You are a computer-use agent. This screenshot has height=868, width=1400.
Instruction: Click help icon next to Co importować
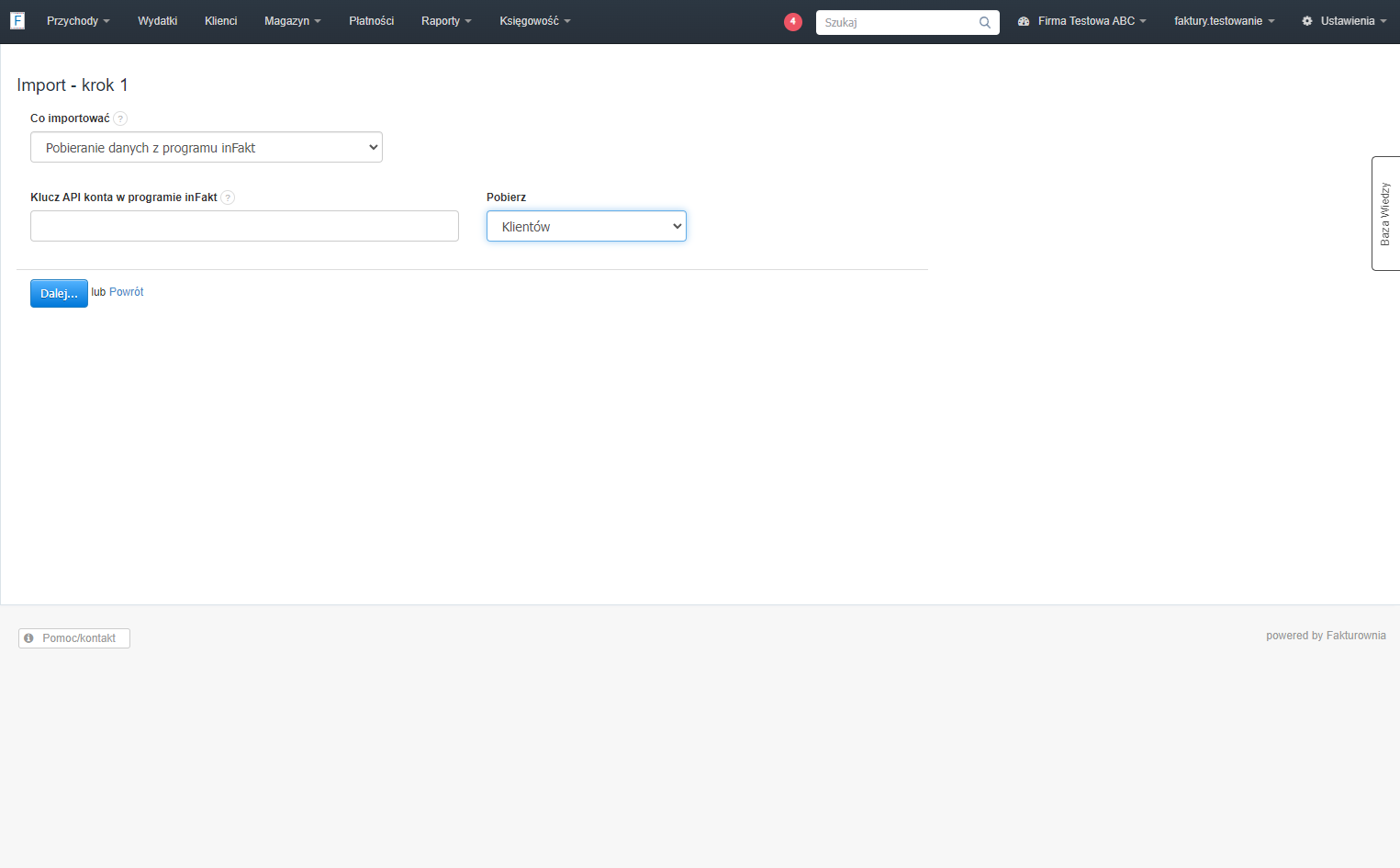[x=120, y=118]
